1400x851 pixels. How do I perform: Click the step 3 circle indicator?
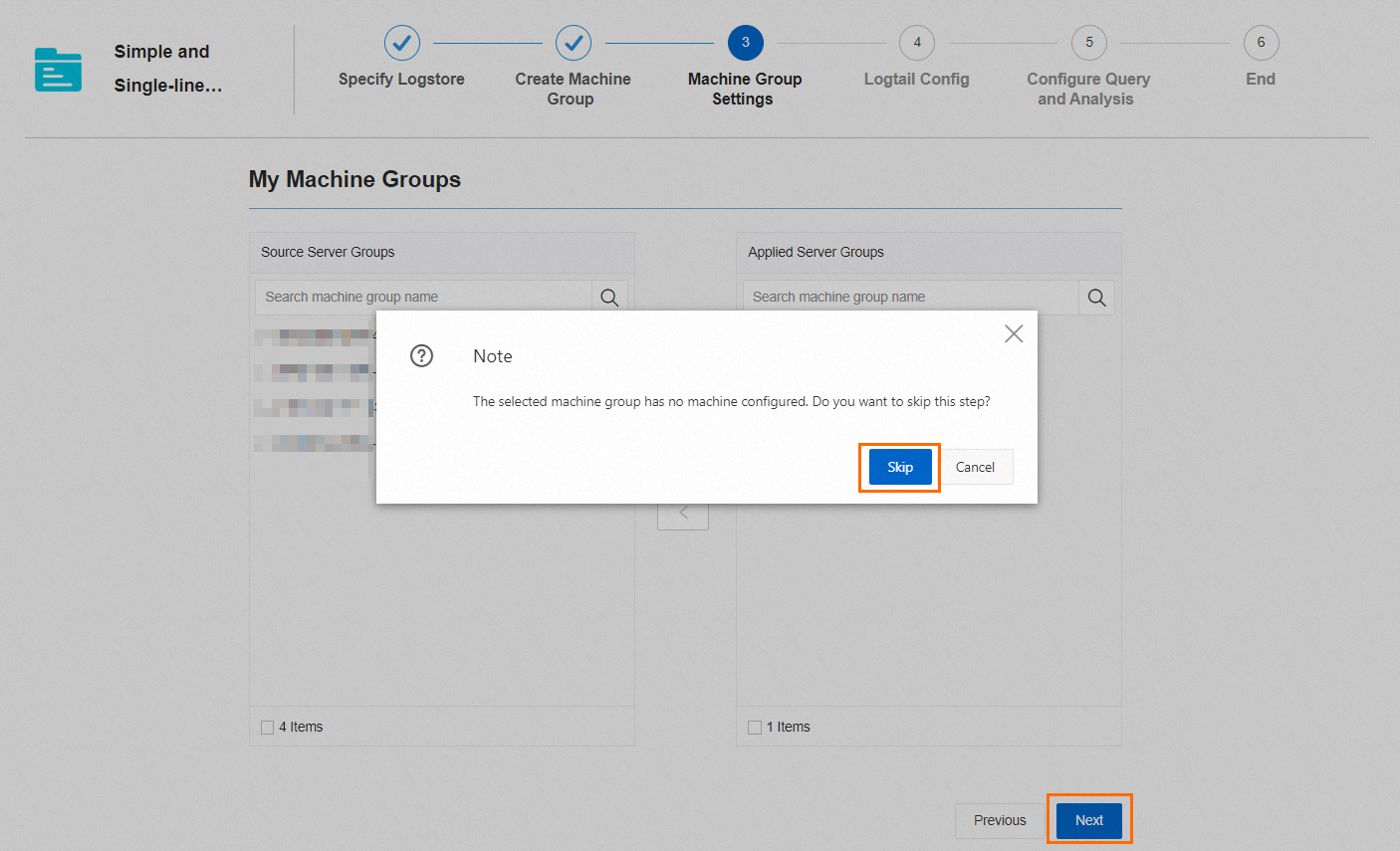(x=745, y=43)
